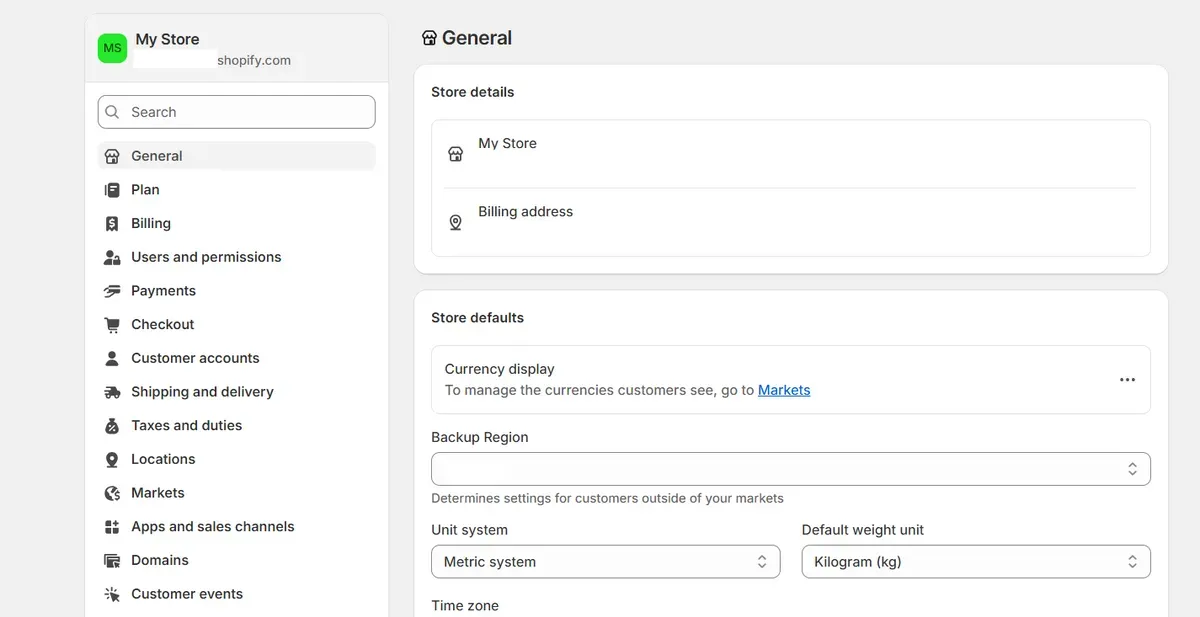Click the Markets globe icon

112,493
